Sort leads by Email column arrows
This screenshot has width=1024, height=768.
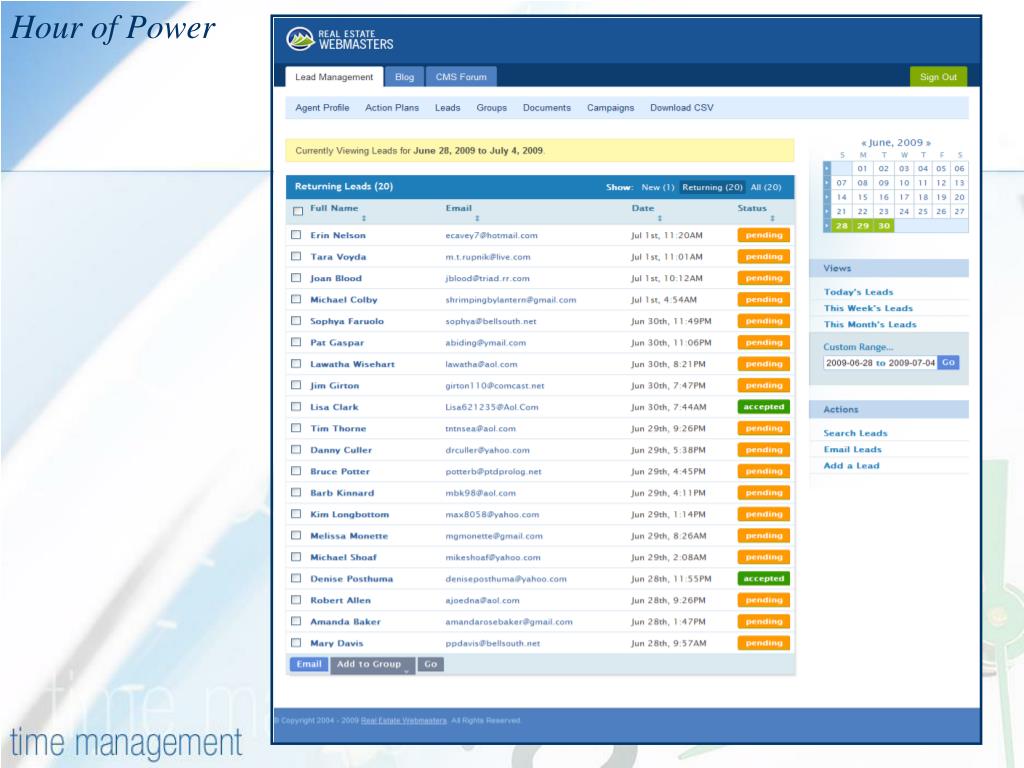tap(477, 219)
